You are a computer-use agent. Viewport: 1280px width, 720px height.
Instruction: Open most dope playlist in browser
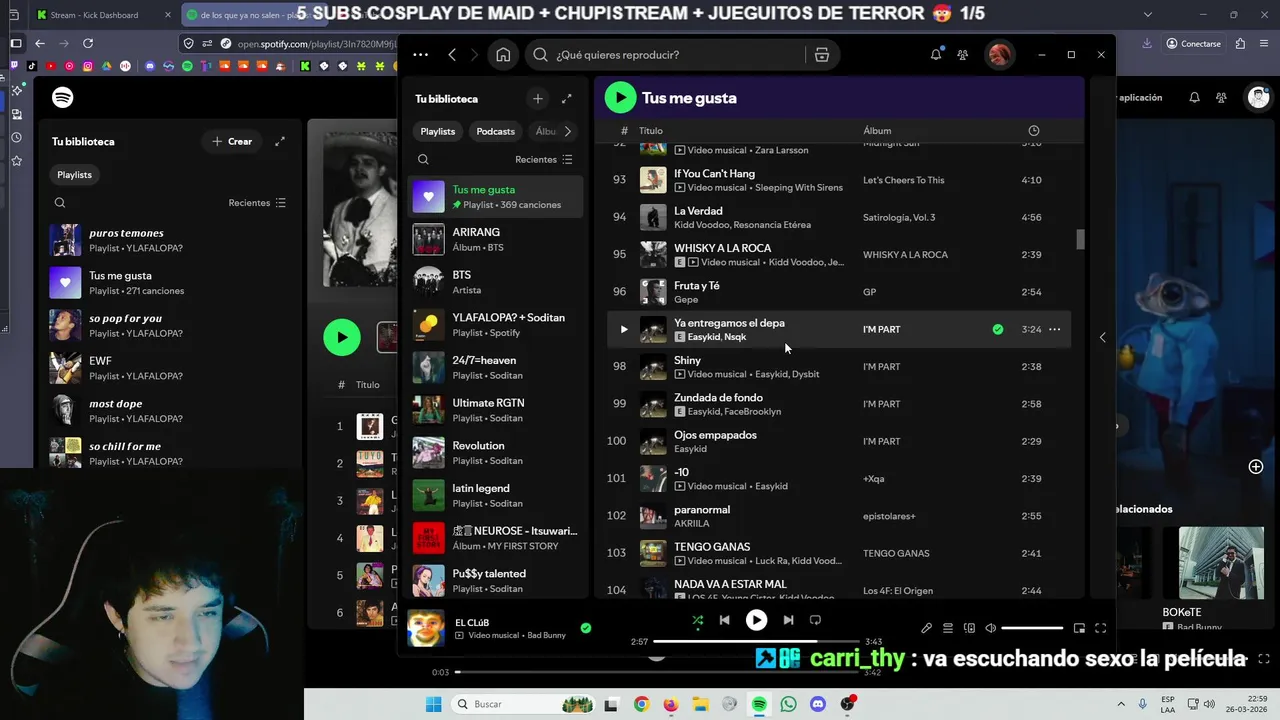click(170, 410)
